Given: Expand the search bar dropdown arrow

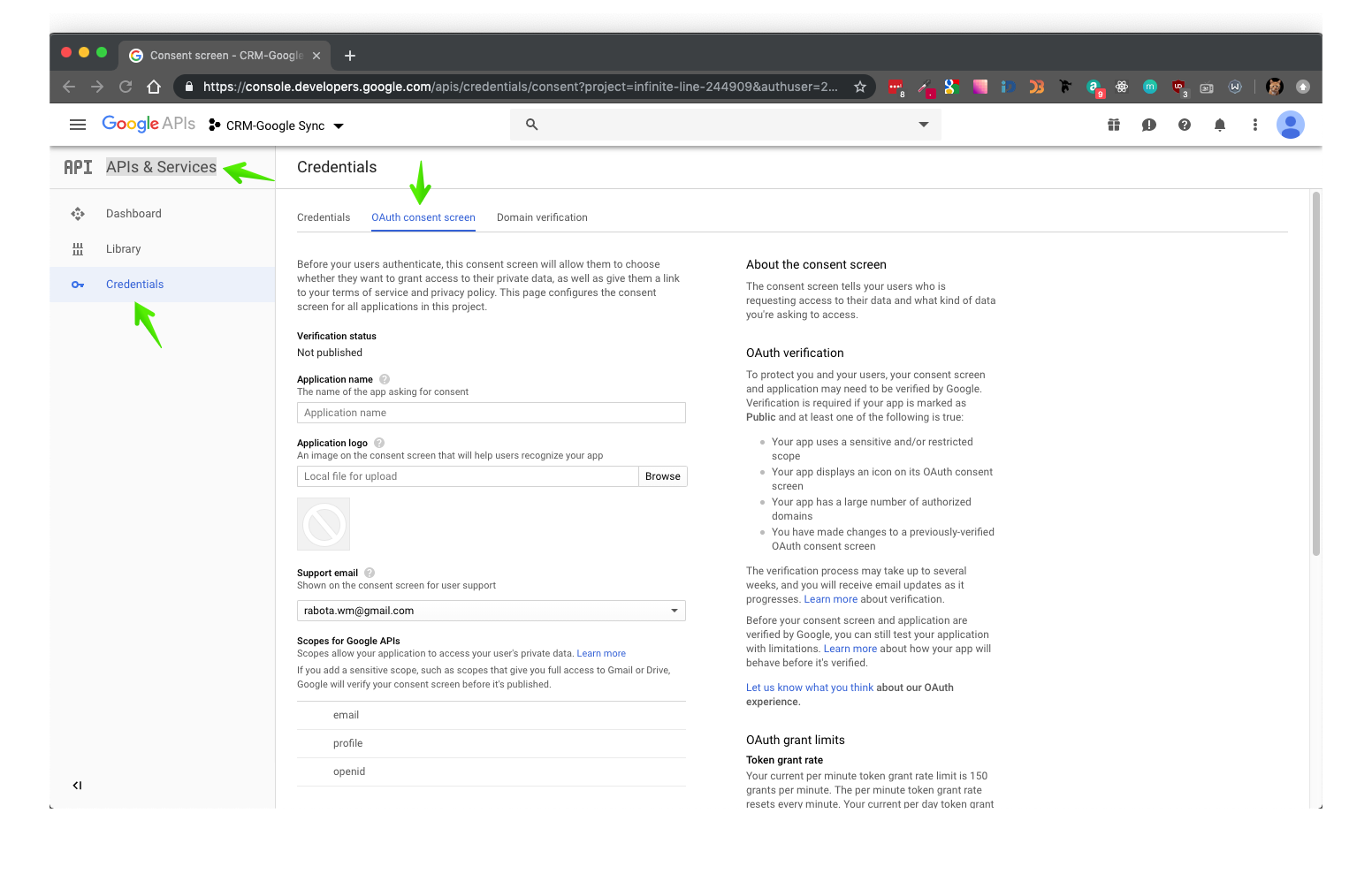Looking at the screenshot, I should 924,125.
